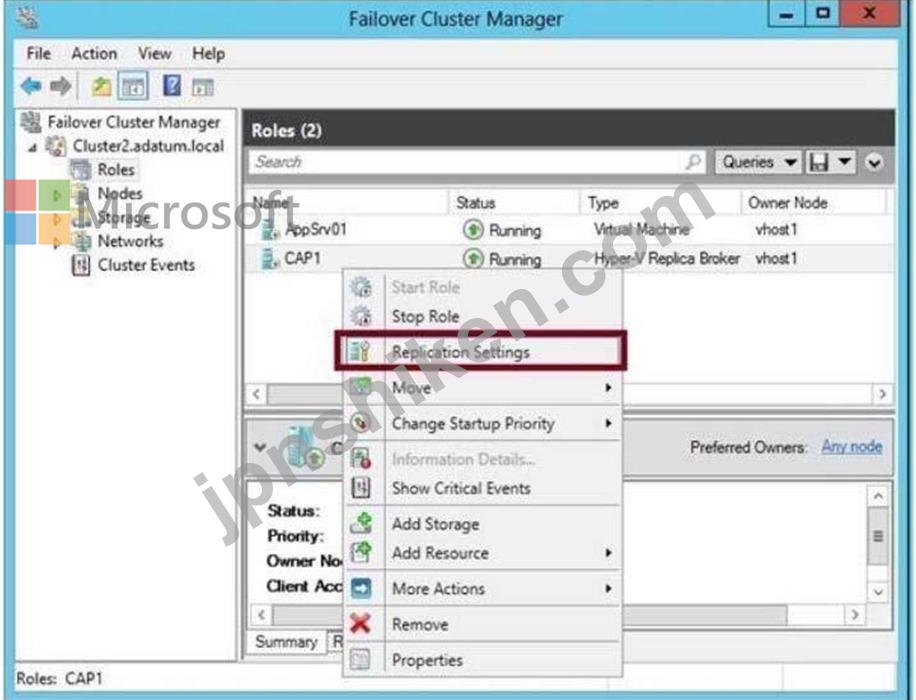Click the red X Remove icon
Viewport: 916px width, 700px height.
361,623
